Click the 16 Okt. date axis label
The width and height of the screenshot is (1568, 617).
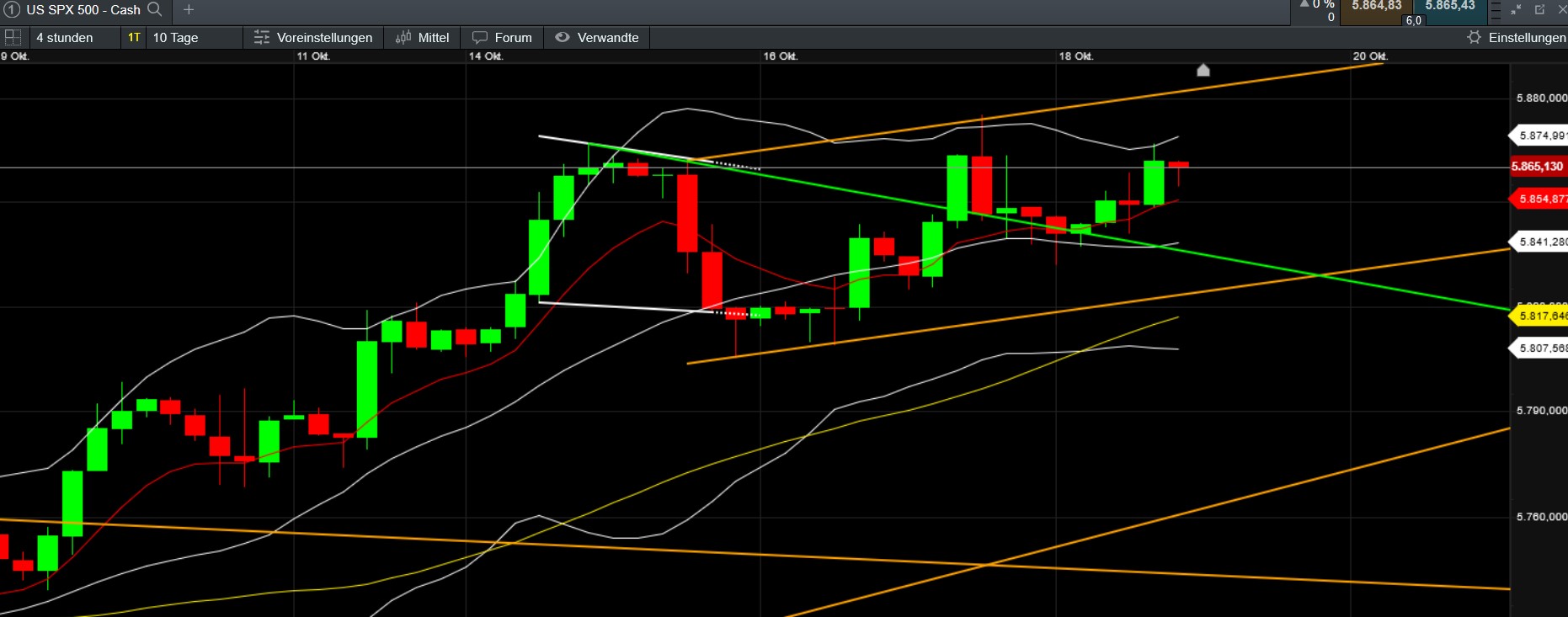[781, 56]
